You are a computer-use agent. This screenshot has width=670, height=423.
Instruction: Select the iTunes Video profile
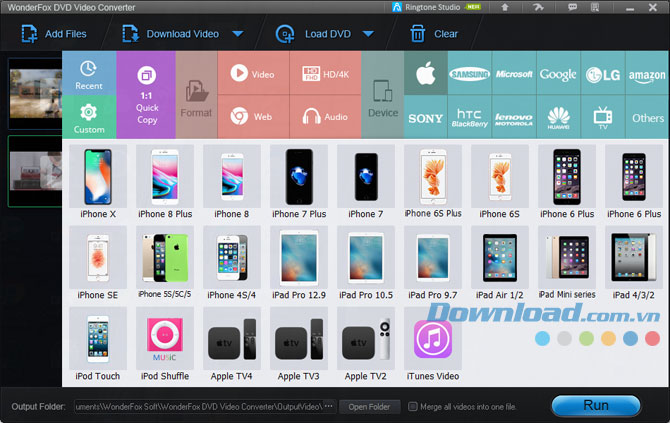click(x=433, y=344)
